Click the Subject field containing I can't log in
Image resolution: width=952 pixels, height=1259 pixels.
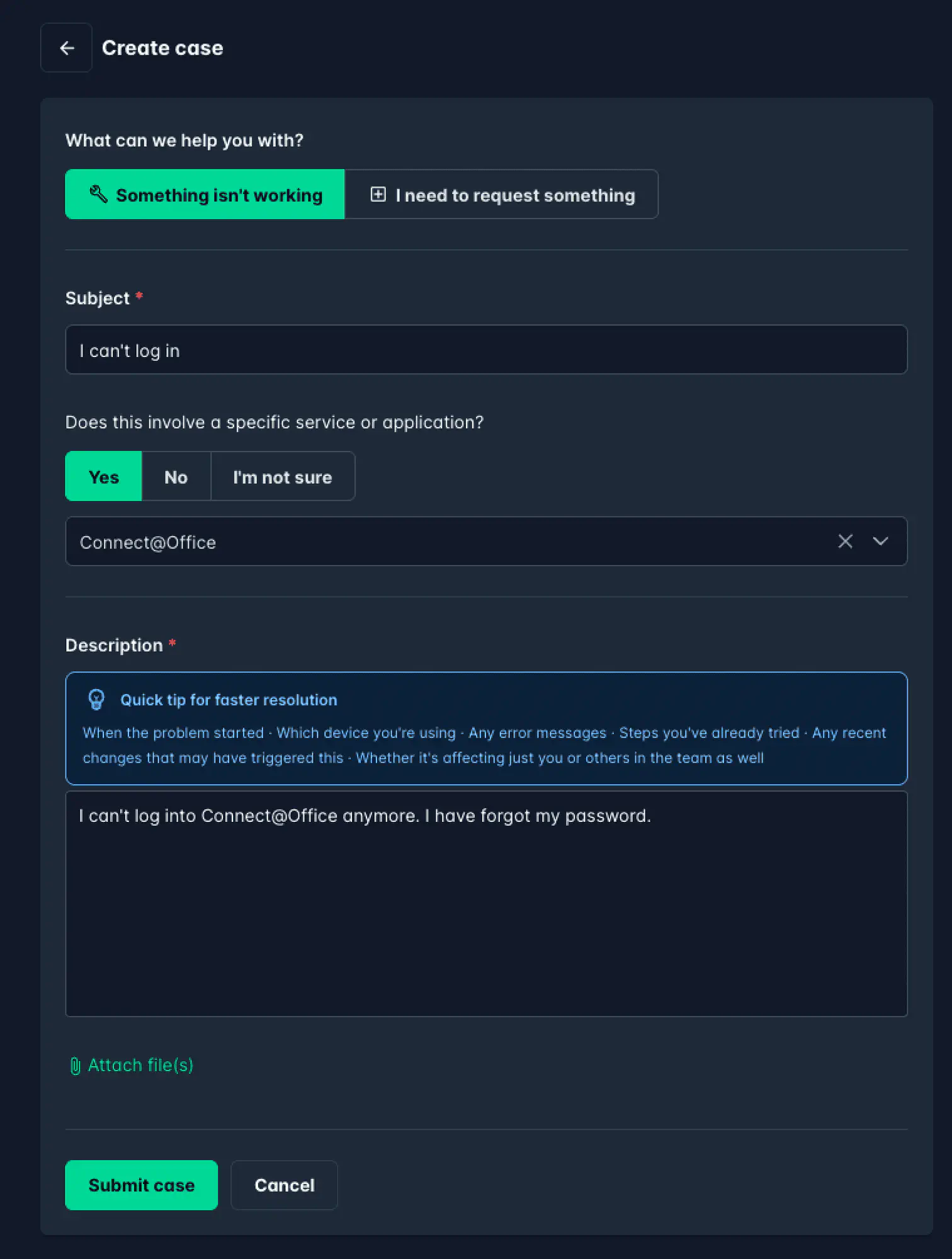(x=485, y=350)
